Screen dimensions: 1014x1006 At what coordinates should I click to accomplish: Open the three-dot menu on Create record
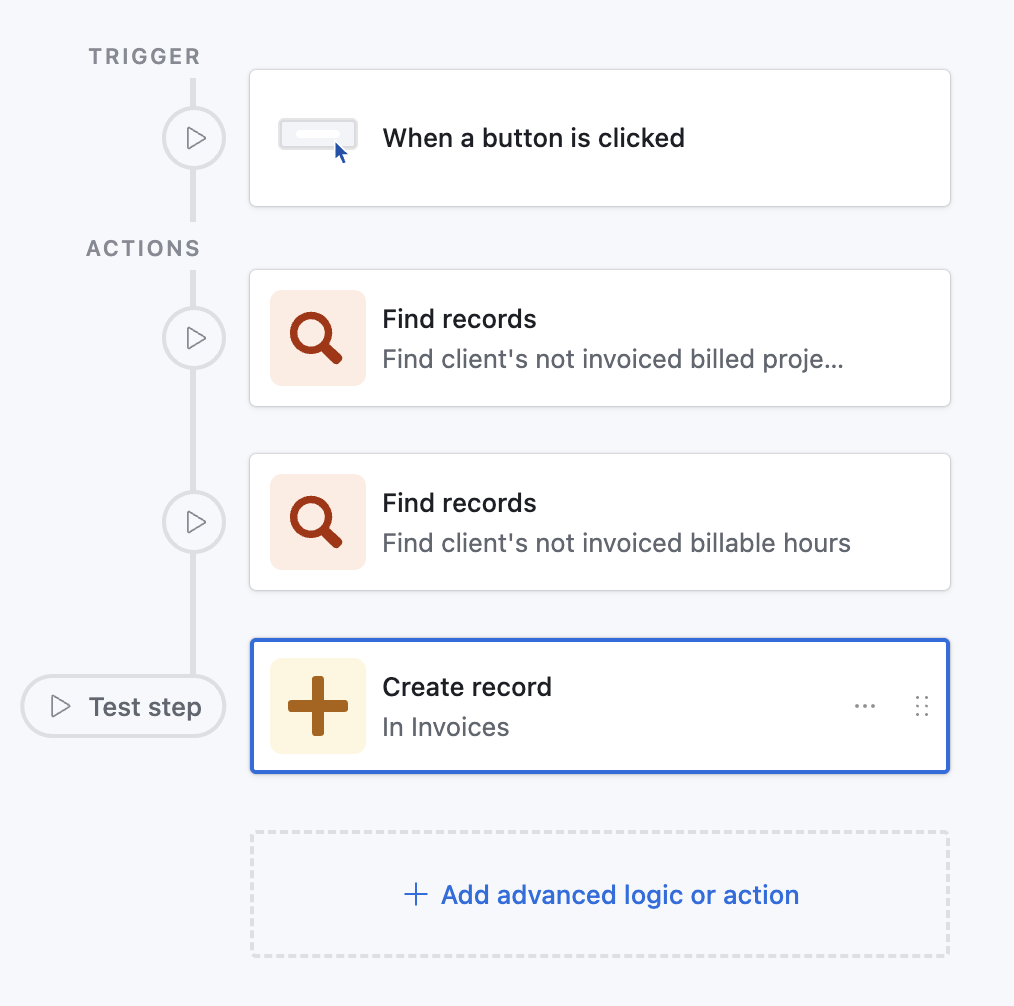pos(864,706)
